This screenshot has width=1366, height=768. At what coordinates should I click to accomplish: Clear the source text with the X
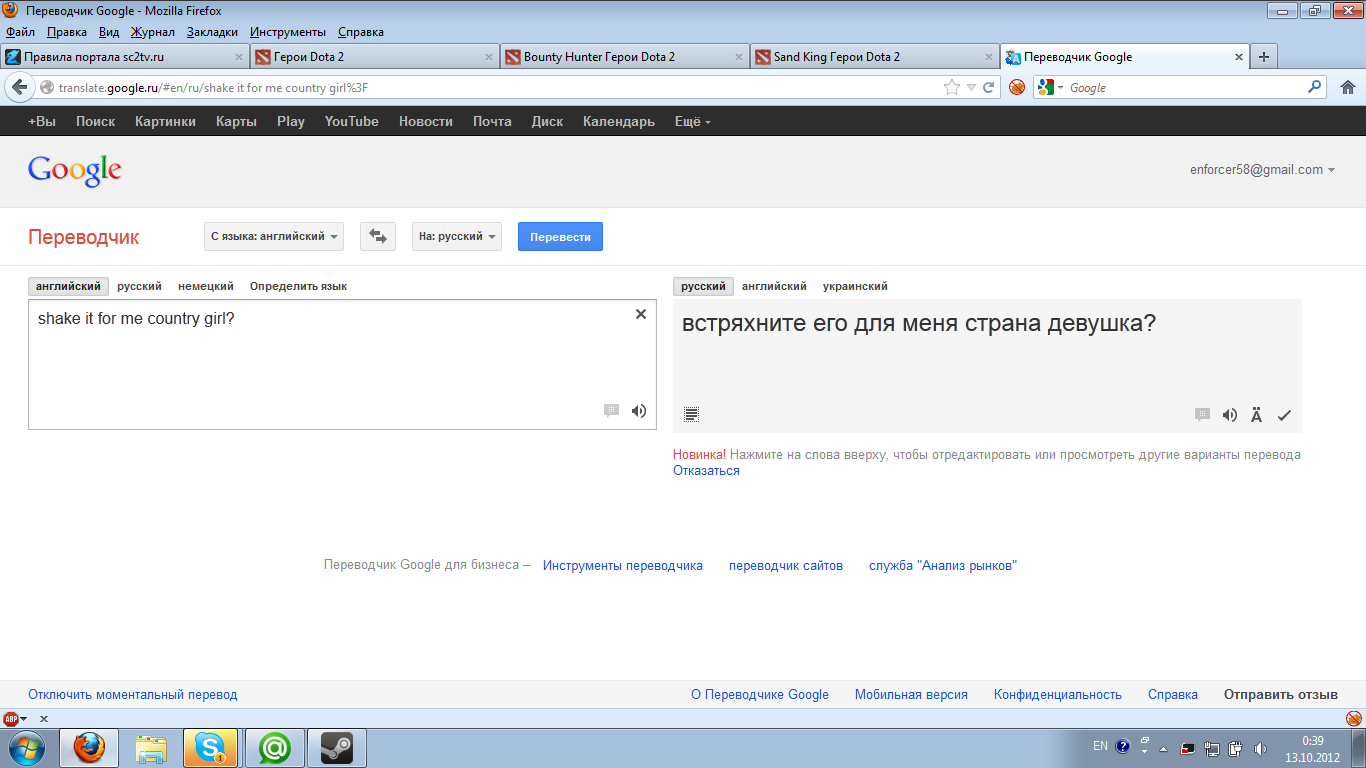(641, 314)
